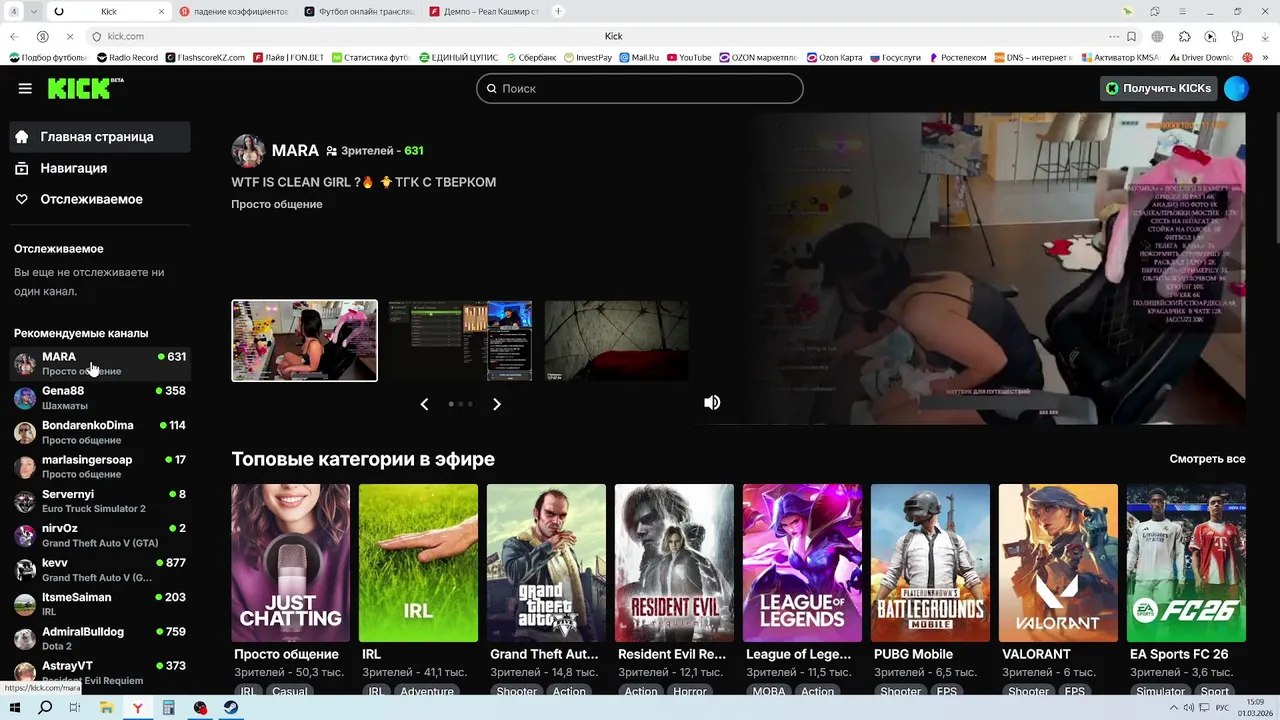Image resolution: width=1280 pixels, height=720 pixels.
Task: Open Calculator from the taskbar
Action: click(x=168, y=707)
